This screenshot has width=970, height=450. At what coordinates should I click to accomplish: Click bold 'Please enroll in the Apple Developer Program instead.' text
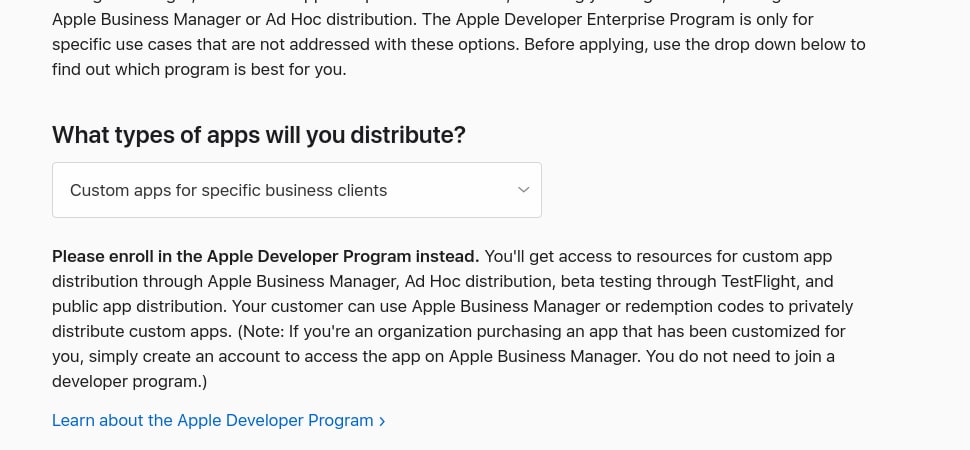(x=265, y=256)
